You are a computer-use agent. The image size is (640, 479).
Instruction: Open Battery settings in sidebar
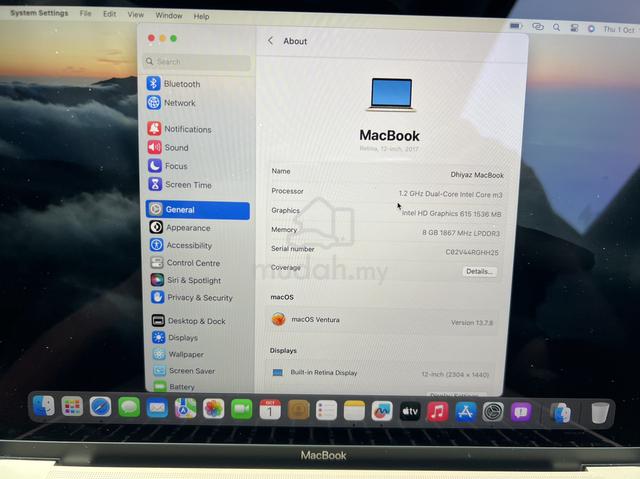[x=174, y=386]
